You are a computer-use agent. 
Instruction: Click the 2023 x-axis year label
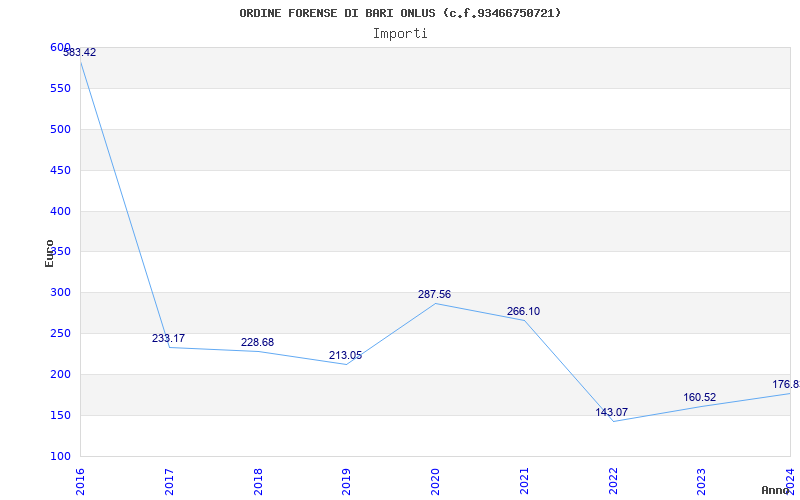tap(702, 482)
